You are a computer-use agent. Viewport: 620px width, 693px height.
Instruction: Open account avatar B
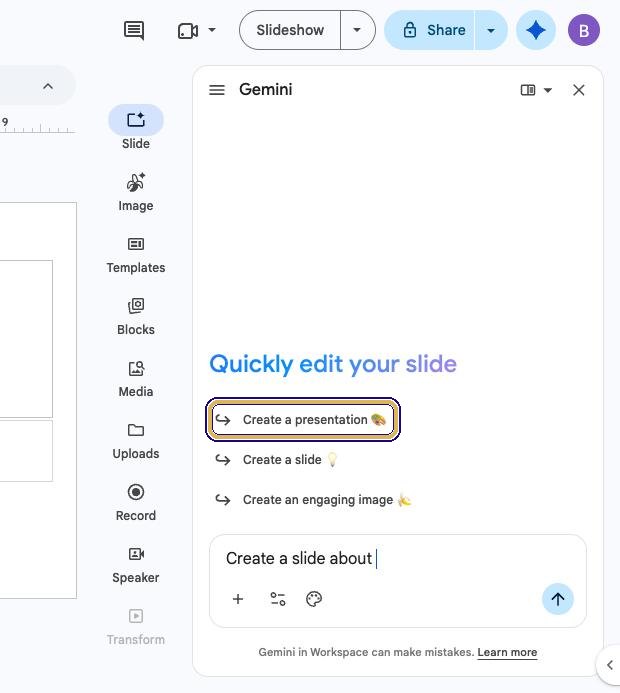584,30
